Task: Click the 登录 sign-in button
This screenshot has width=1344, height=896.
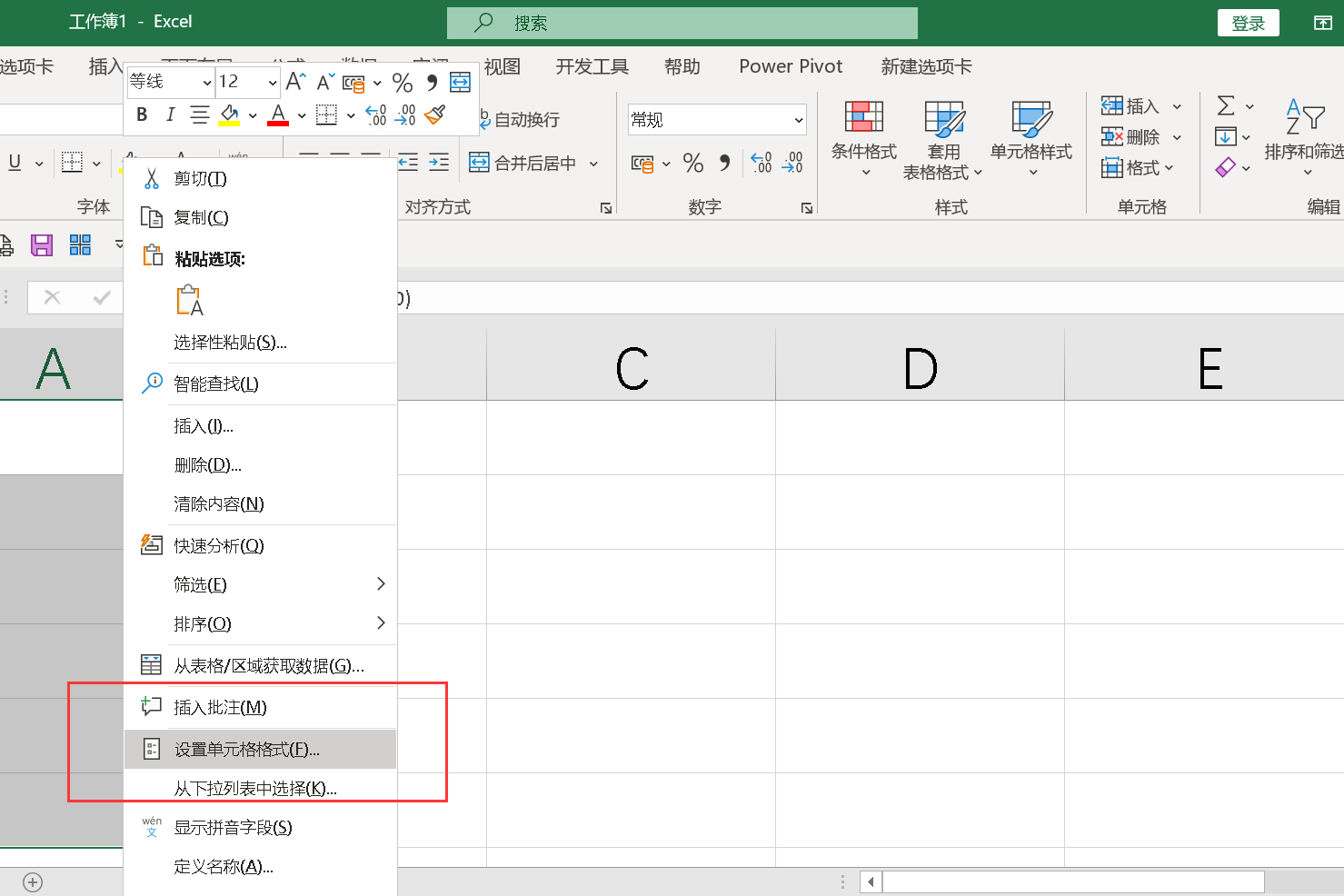Action: click(1249, 23)
